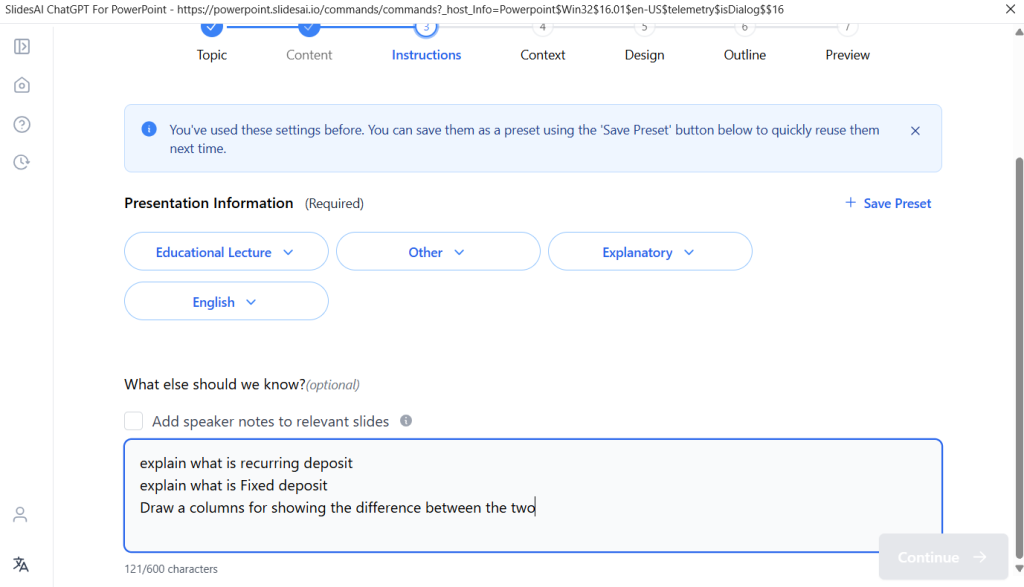Open the help question mark icon
This screenshot has width=1024, height=587.
click(x=21, y=124)
